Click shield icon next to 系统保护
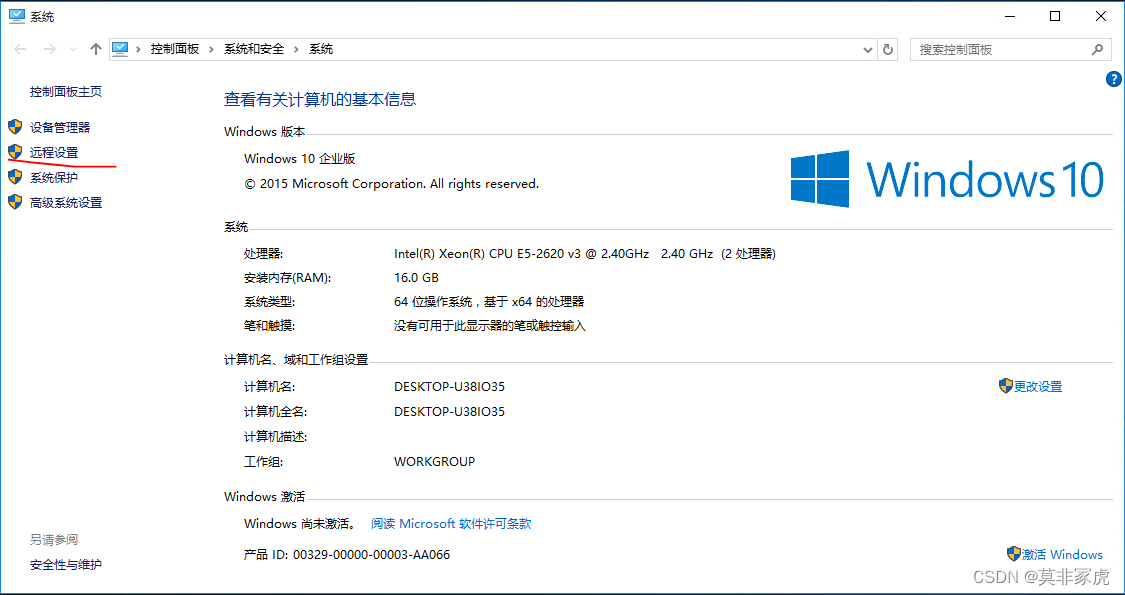The image size is (1125, 595). 15,177
